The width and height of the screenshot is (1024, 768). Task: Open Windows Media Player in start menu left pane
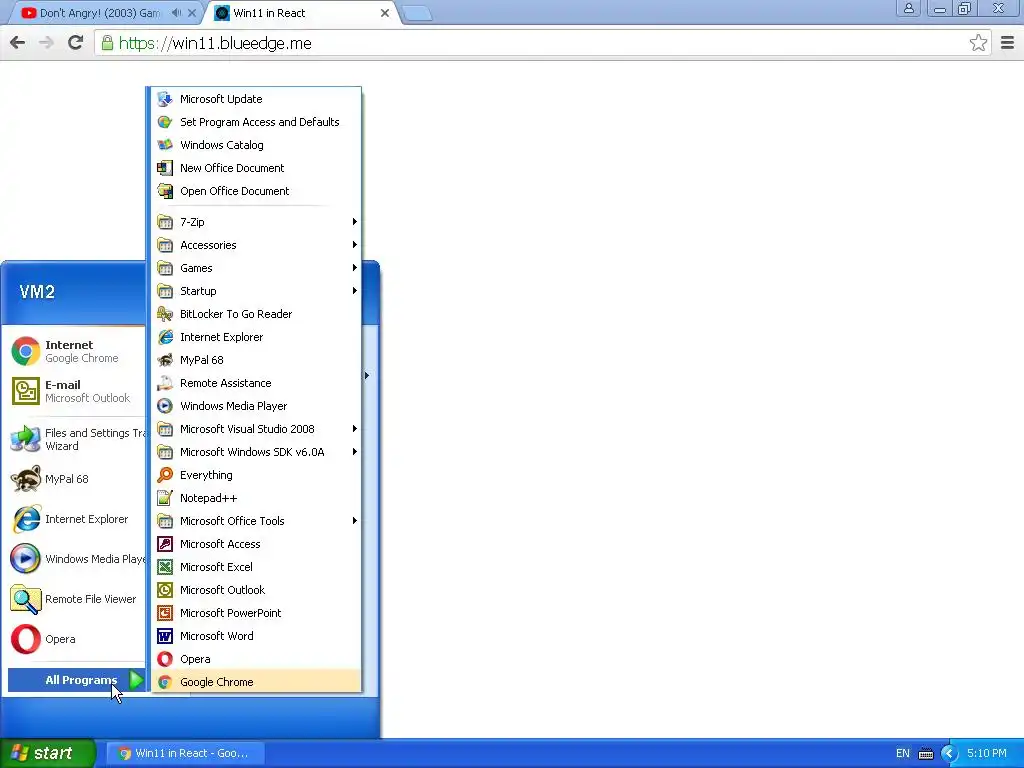click(76, 559)
